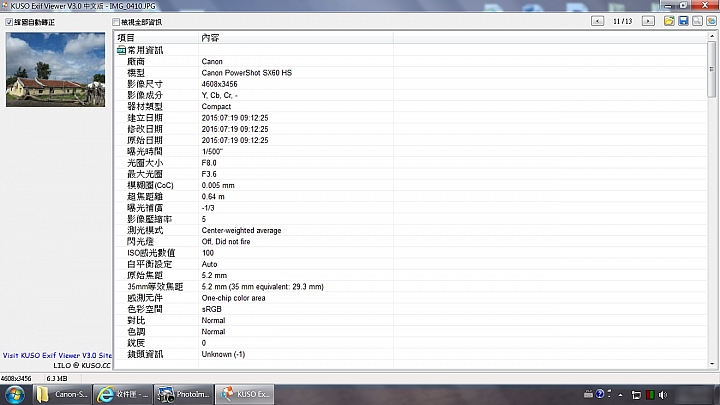Image resolution: width=720 pixels, height=405 pixels.
Task: Switch to the Internet Explorer taskbar button
Action: [122, 394]
